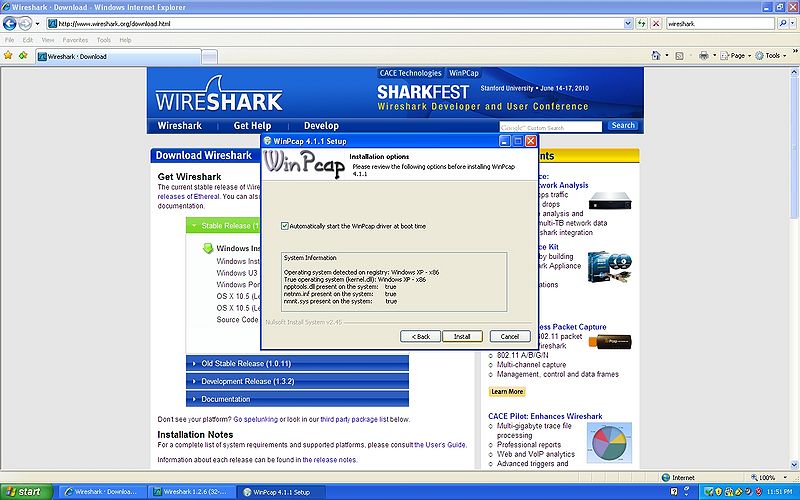Click the address bar URL field
The width and height of the screenshot is (800, 500).
click(x=335, y=23)
